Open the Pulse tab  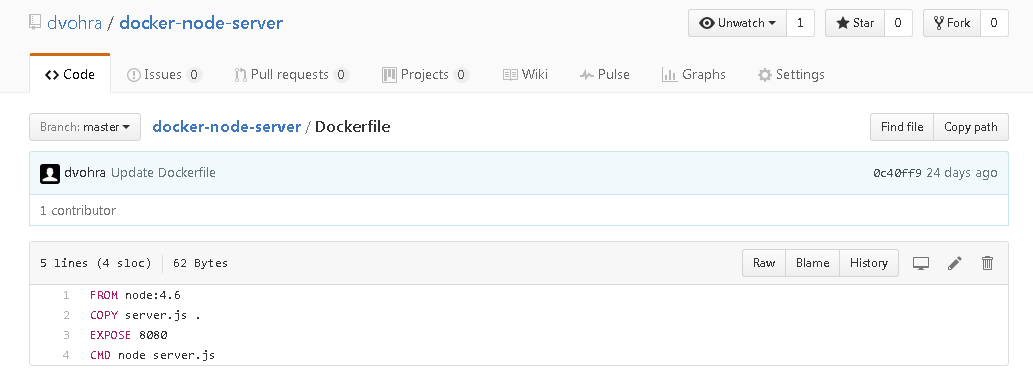605,74
